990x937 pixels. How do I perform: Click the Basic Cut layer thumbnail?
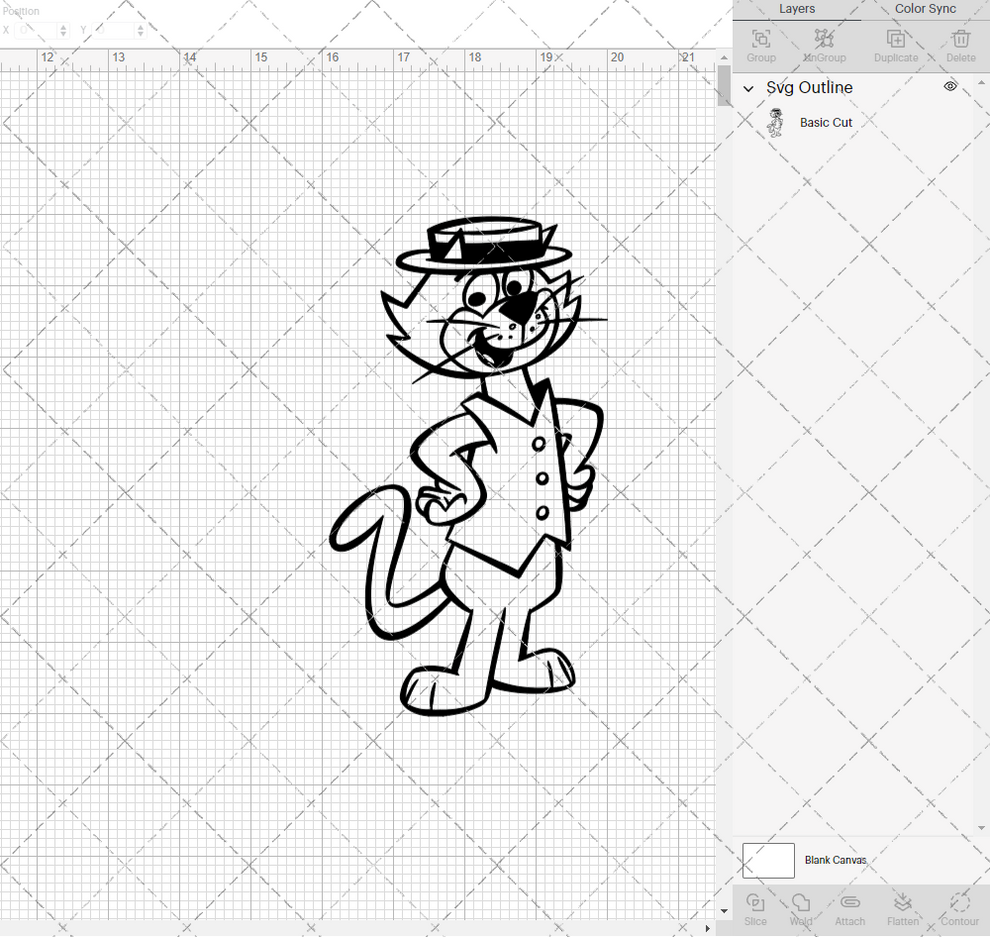point(777,122)
